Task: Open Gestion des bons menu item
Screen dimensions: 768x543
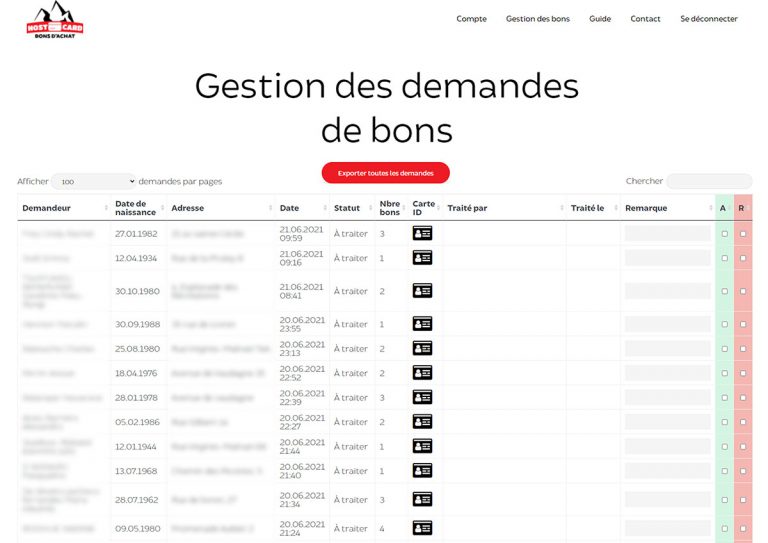Action: (x=538, y=19)
